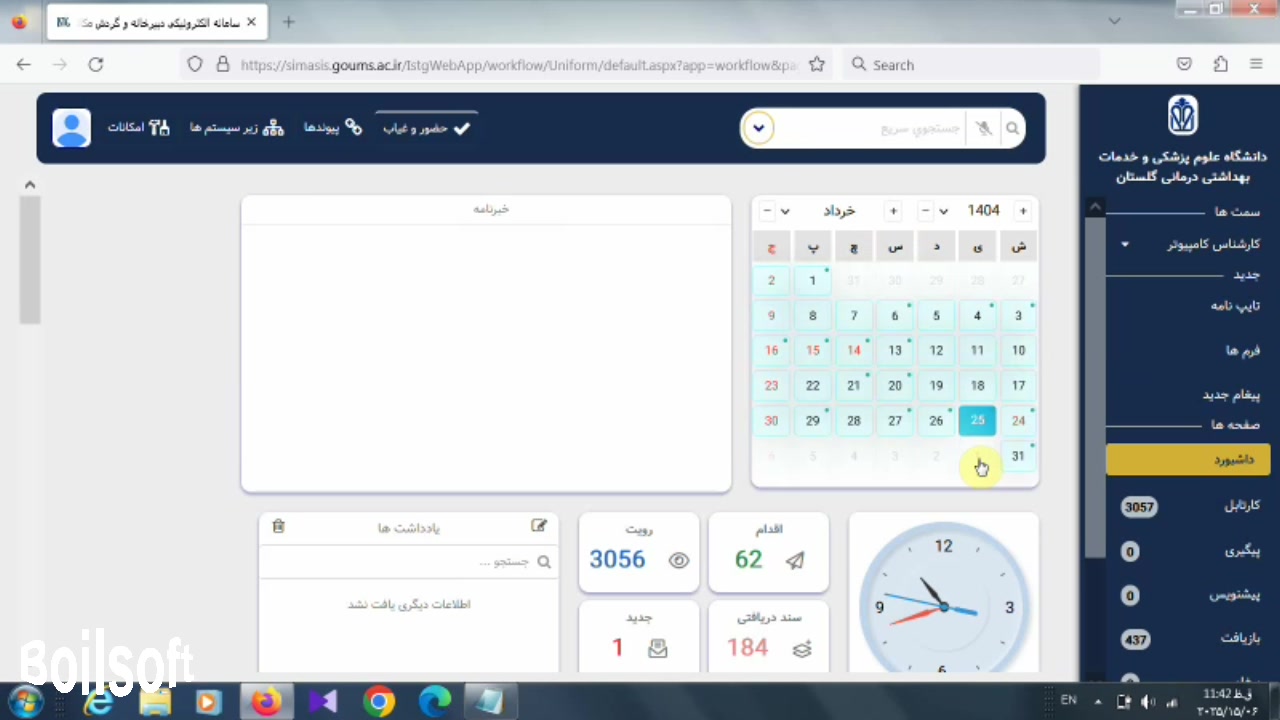The image size is (1280, 720).
Task: Click the رویت eye icon
Action: (x=679, y=561)
